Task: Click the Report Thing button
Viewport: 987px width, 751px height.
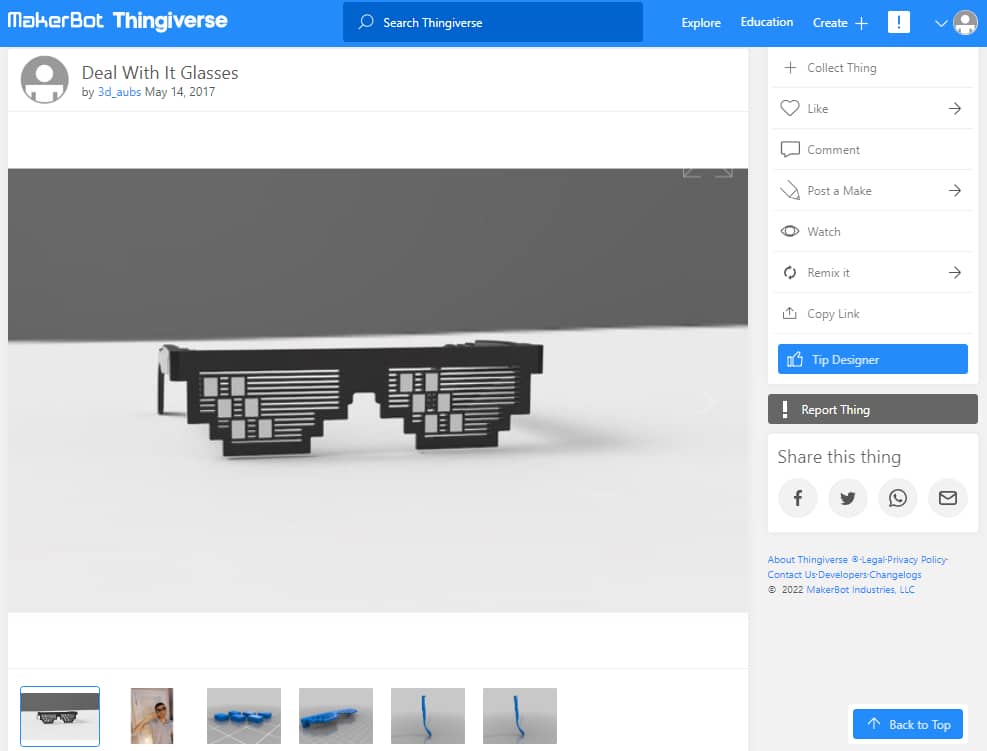Action: click(x=872, y=409)
